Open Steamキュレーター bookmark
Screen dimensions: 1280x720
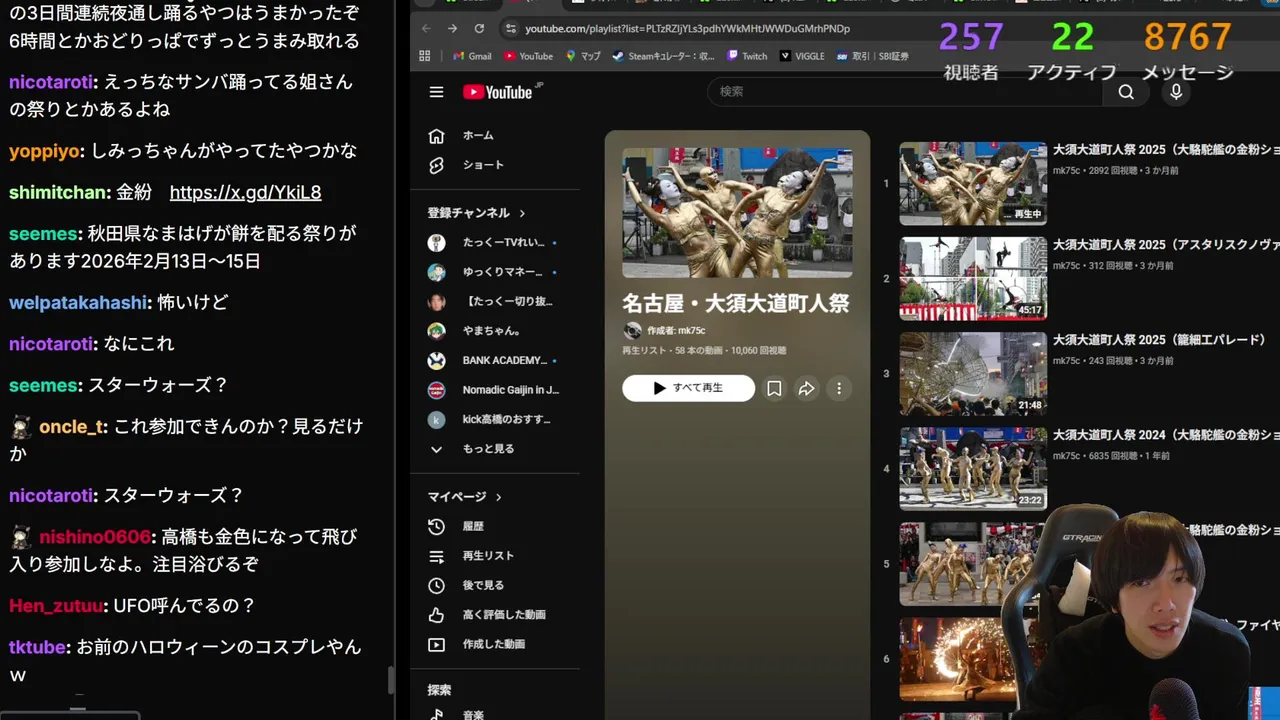664,56
